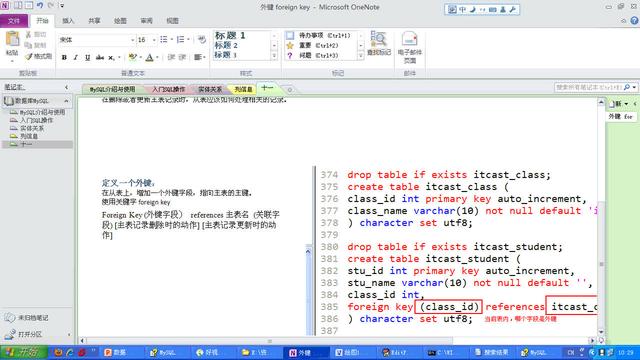Click the new page button

[615, 104]
